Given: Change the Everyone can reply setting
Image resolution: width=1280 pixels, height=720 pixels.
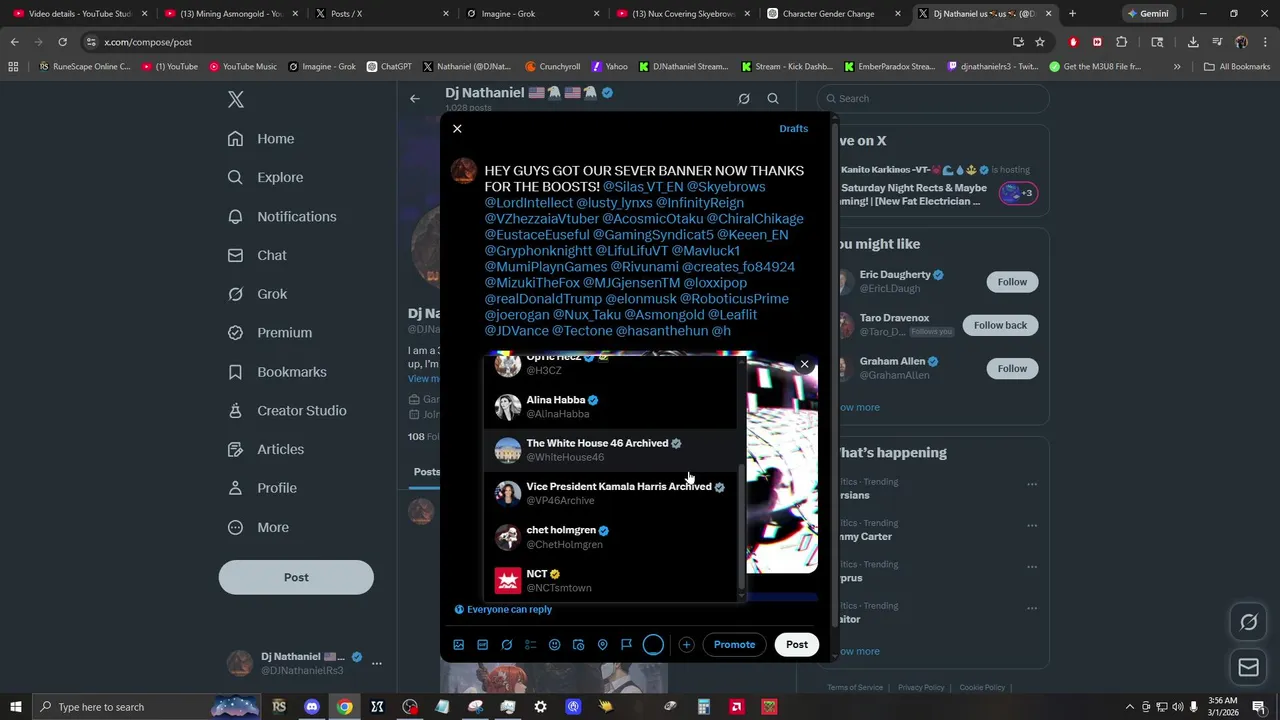Looking at the screenshot, I should point(503,609).
